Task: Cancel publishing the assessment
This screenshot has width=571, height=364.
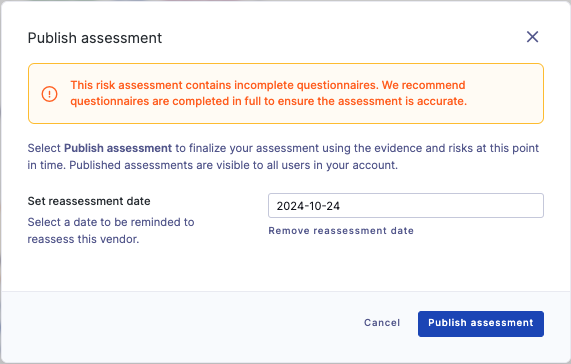Action: [x=382, y=323]
